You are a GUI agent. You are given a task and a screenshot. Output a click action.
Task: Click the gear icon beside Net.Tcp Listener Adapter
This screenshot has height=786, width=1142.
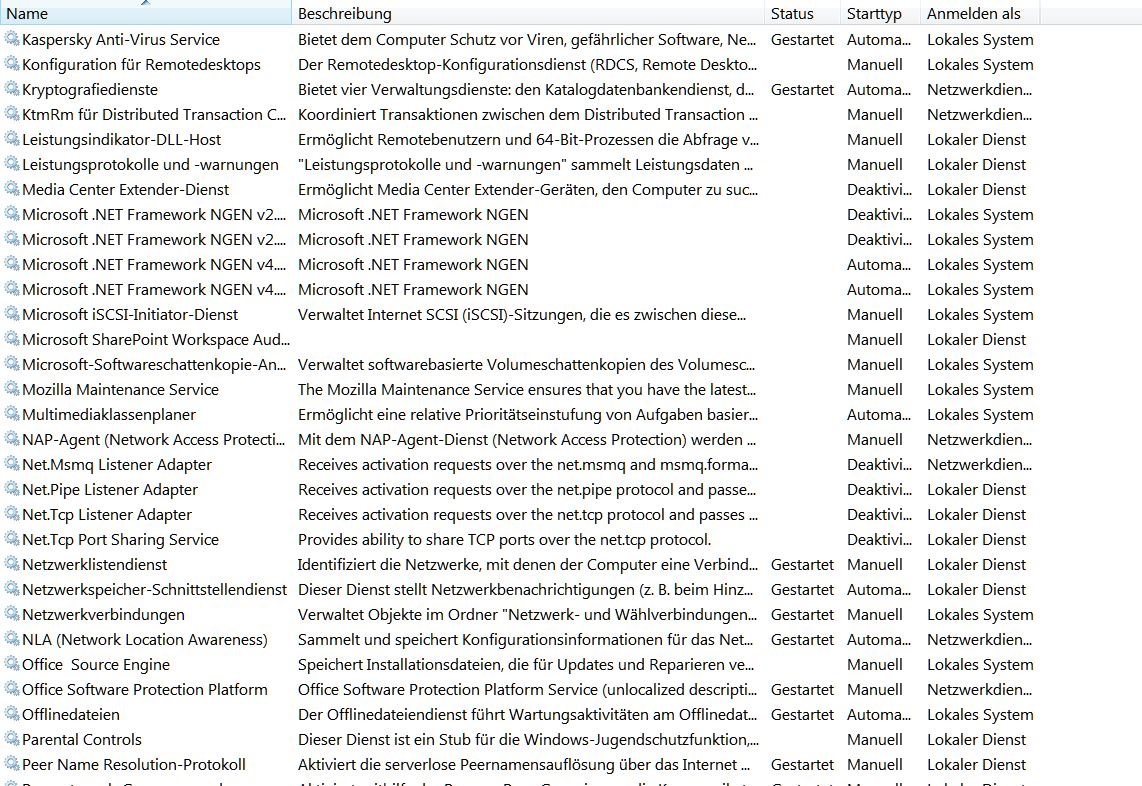[x=12, y=514]
